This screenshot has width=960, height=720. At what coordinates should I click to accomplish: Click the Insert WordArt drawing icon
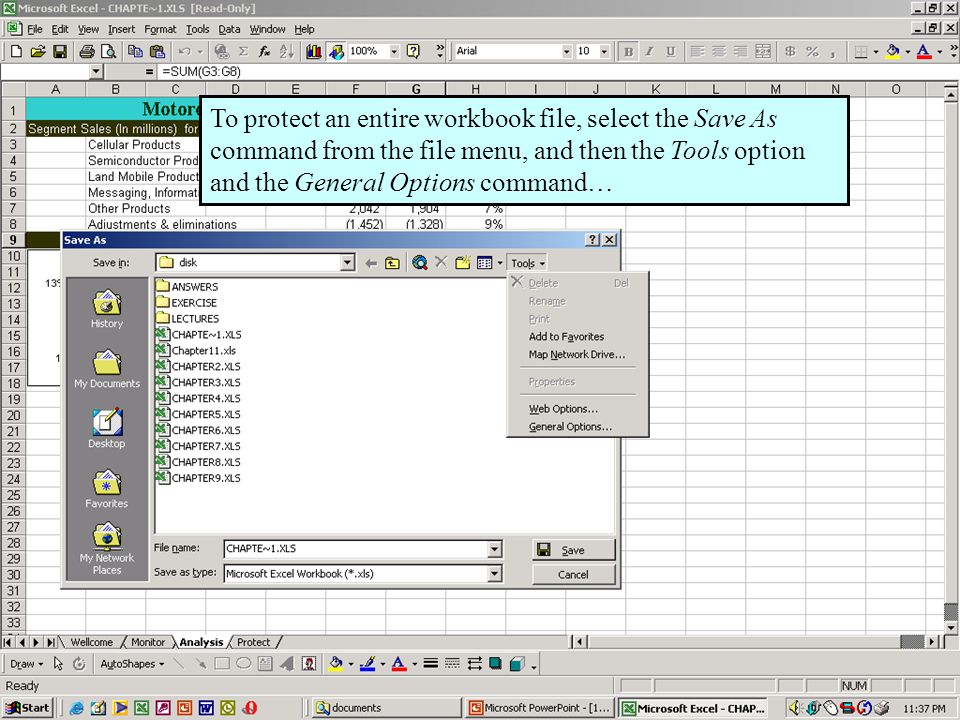(x=287, y=664)
